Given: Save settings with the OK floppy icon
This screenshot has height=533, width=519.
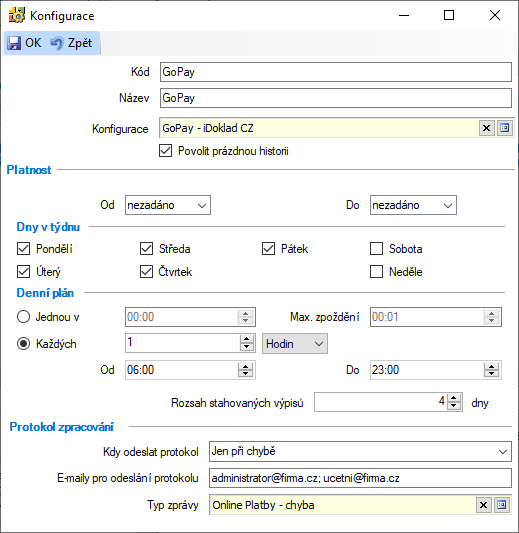Looking at the screenshot, I should tap(14, 43).
